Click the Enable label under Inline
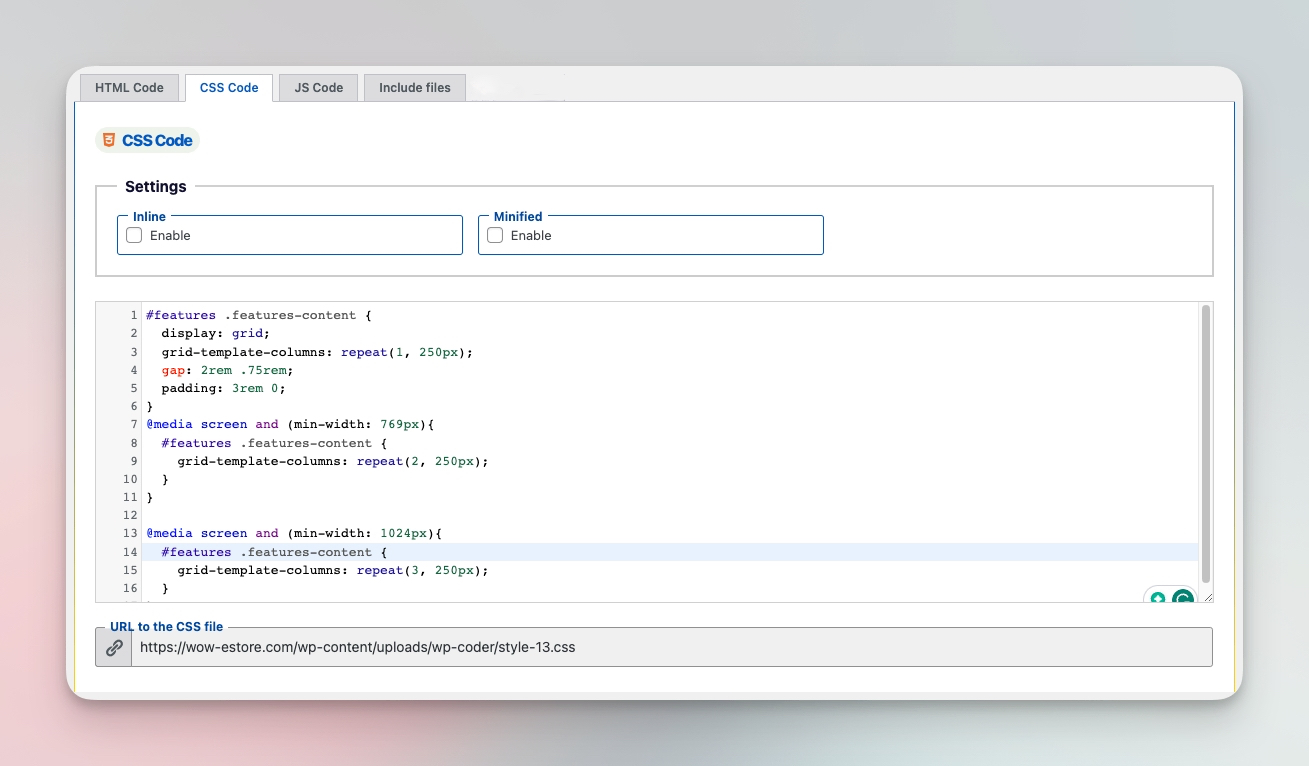Viewport: 1309px width, 766px height. (170, 235)
